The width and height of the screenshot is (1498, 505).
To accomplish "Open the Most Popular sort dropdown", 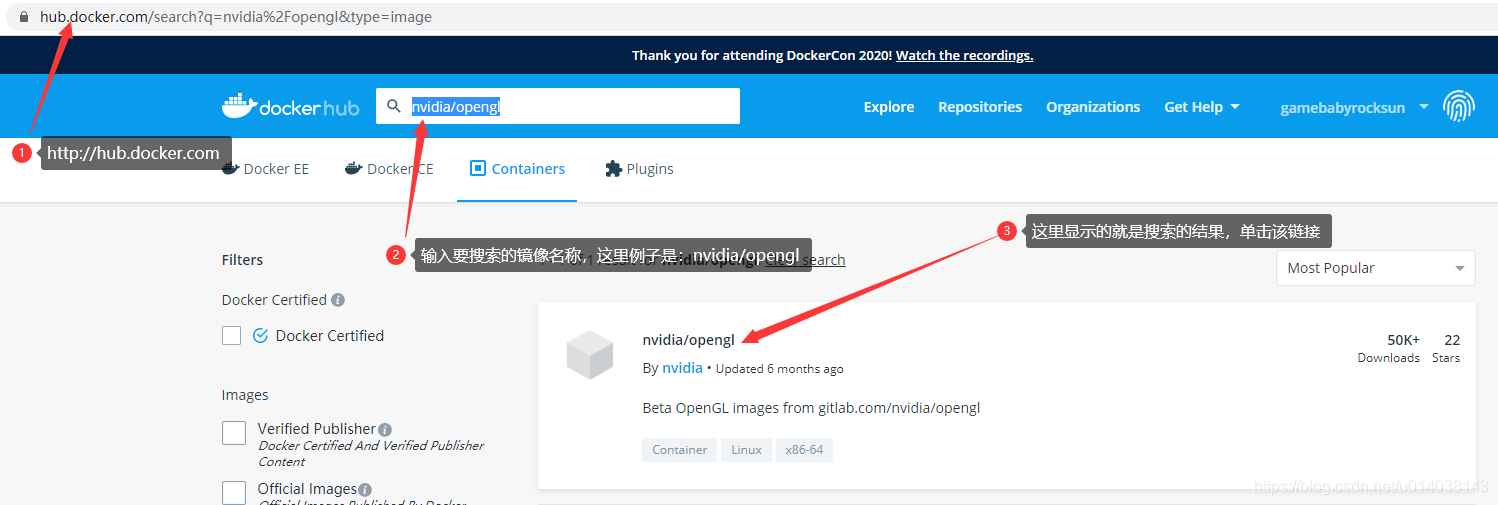I will (1375, 268).
